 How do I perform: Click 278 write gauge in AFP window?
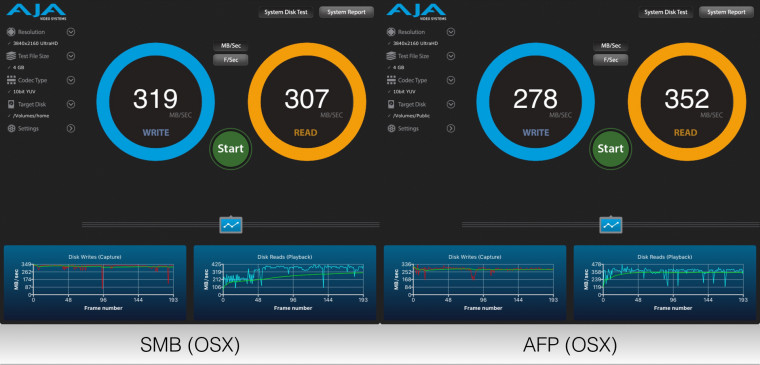click(x=536, y=101)
